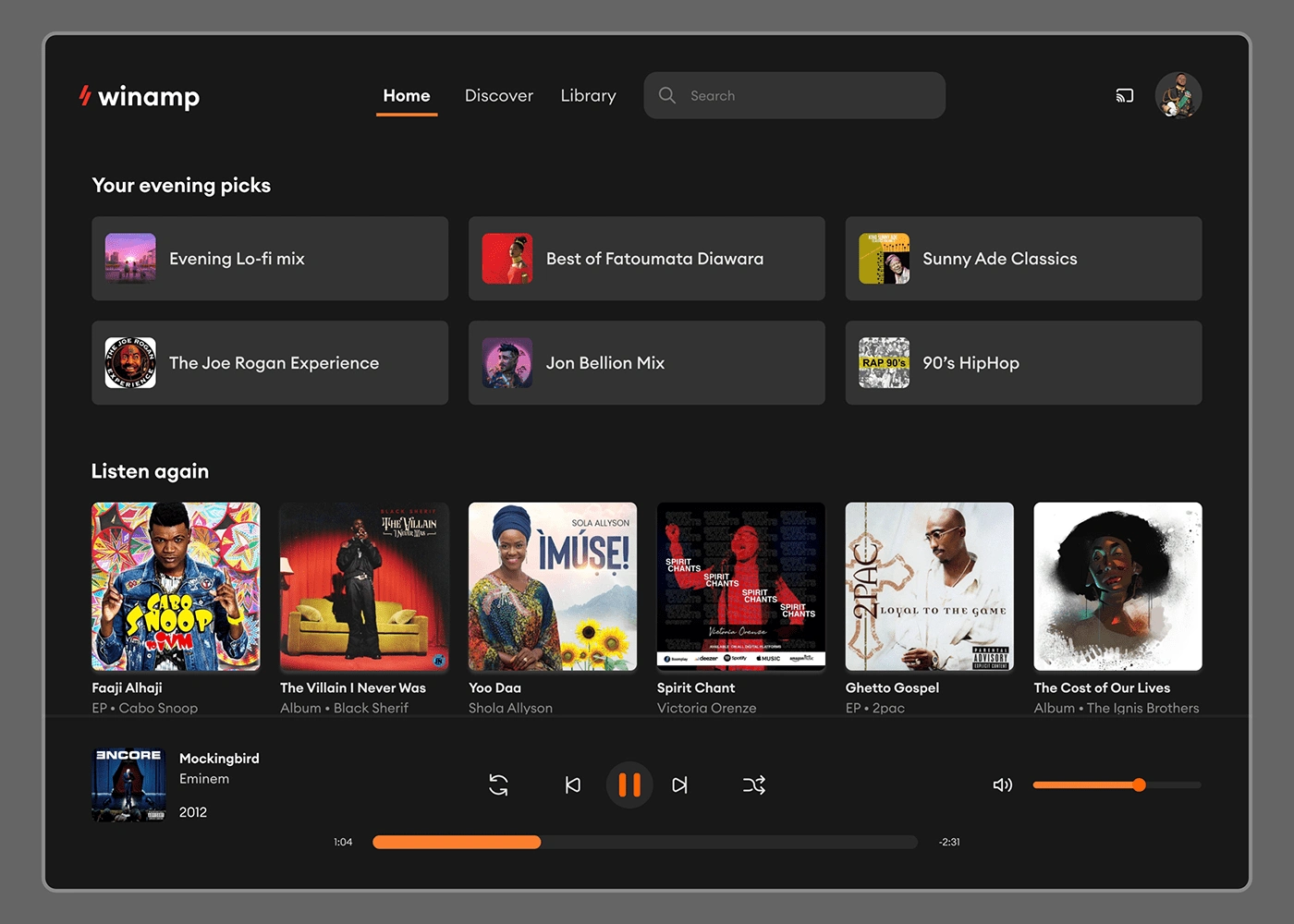Screen dimensions: 1294x924
Task: Click the song progress bar
Action: 645,842
